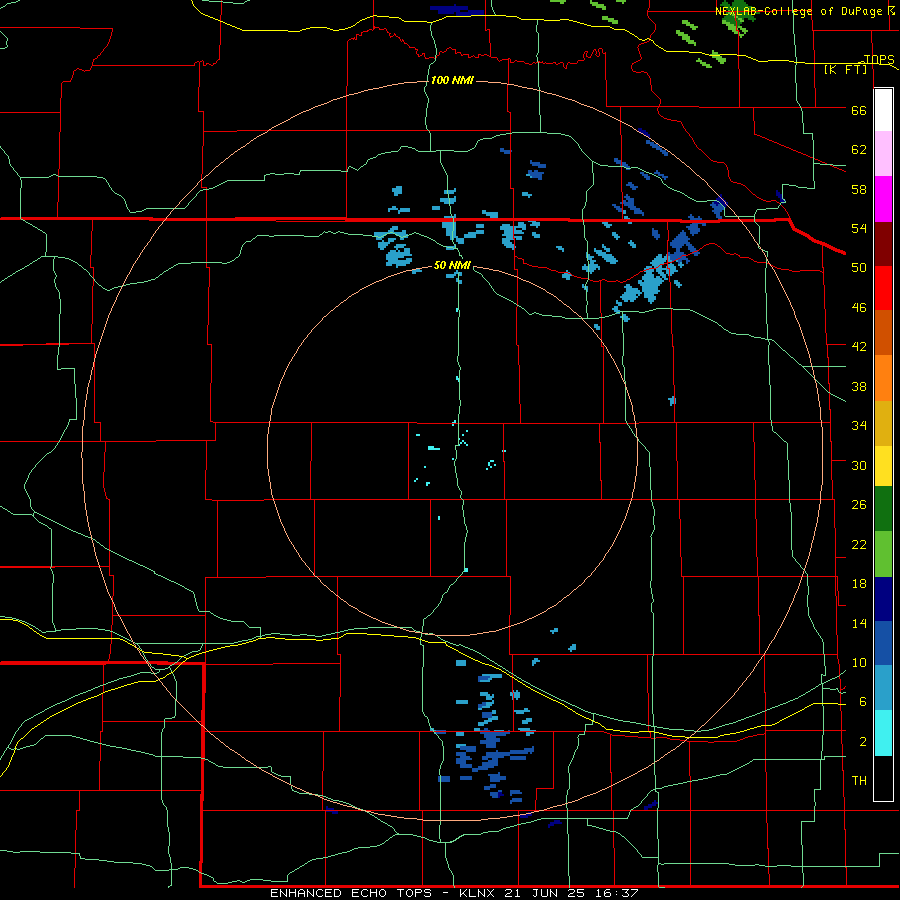The width and height of the screenshot is (900, 900).
Task: Click the legend value 2
Action: 862,742
